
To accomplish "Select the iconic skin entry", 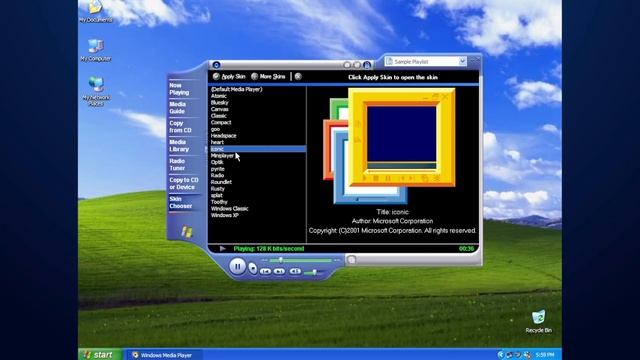I will (x=258, y=149).
